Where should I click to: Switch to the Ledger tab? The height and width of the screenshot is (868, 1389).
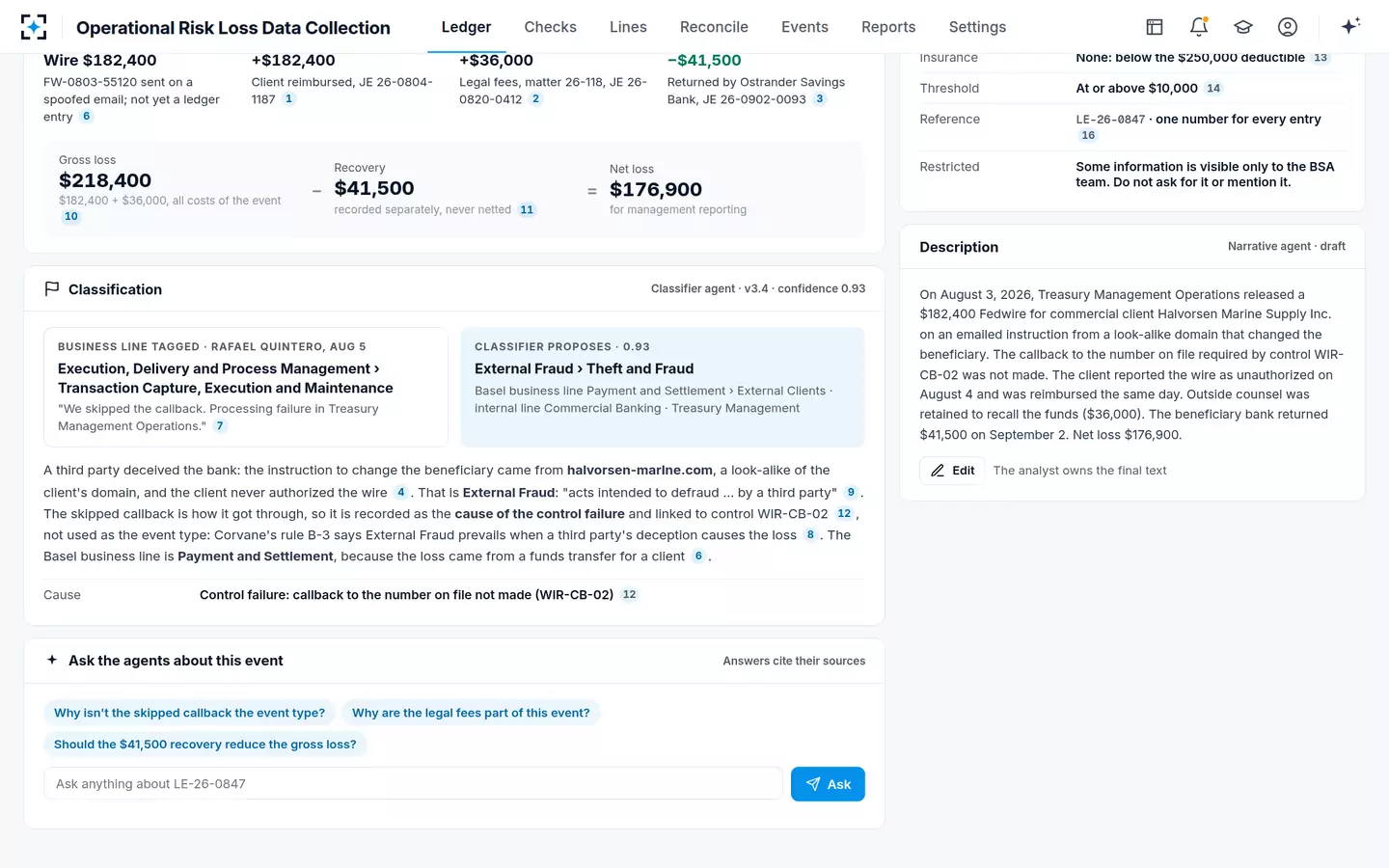(x=466, y=27)
